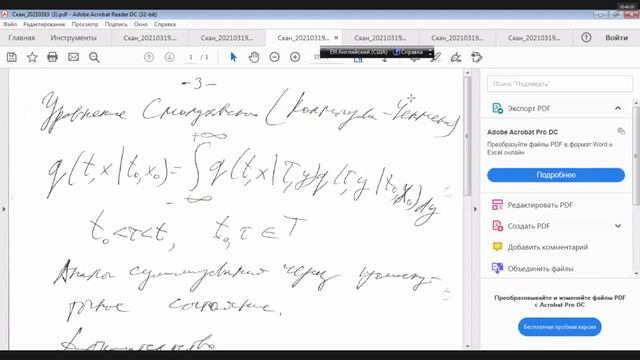The width and height of the screenshot is (640, 360).
Task: Click the tools search field Поиск
Action: [560, 84]
